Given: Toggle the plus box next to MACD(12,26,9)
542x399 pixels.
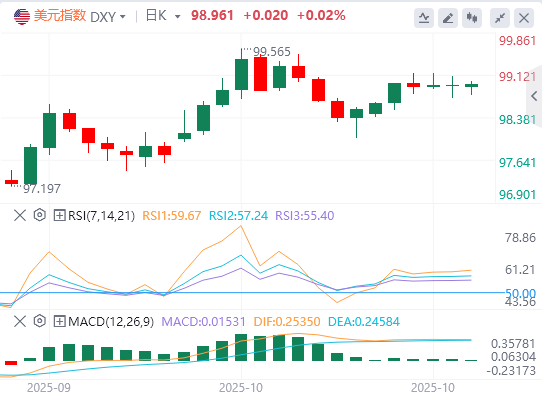Looking at the screenshot, I should [x=59, y=322].
